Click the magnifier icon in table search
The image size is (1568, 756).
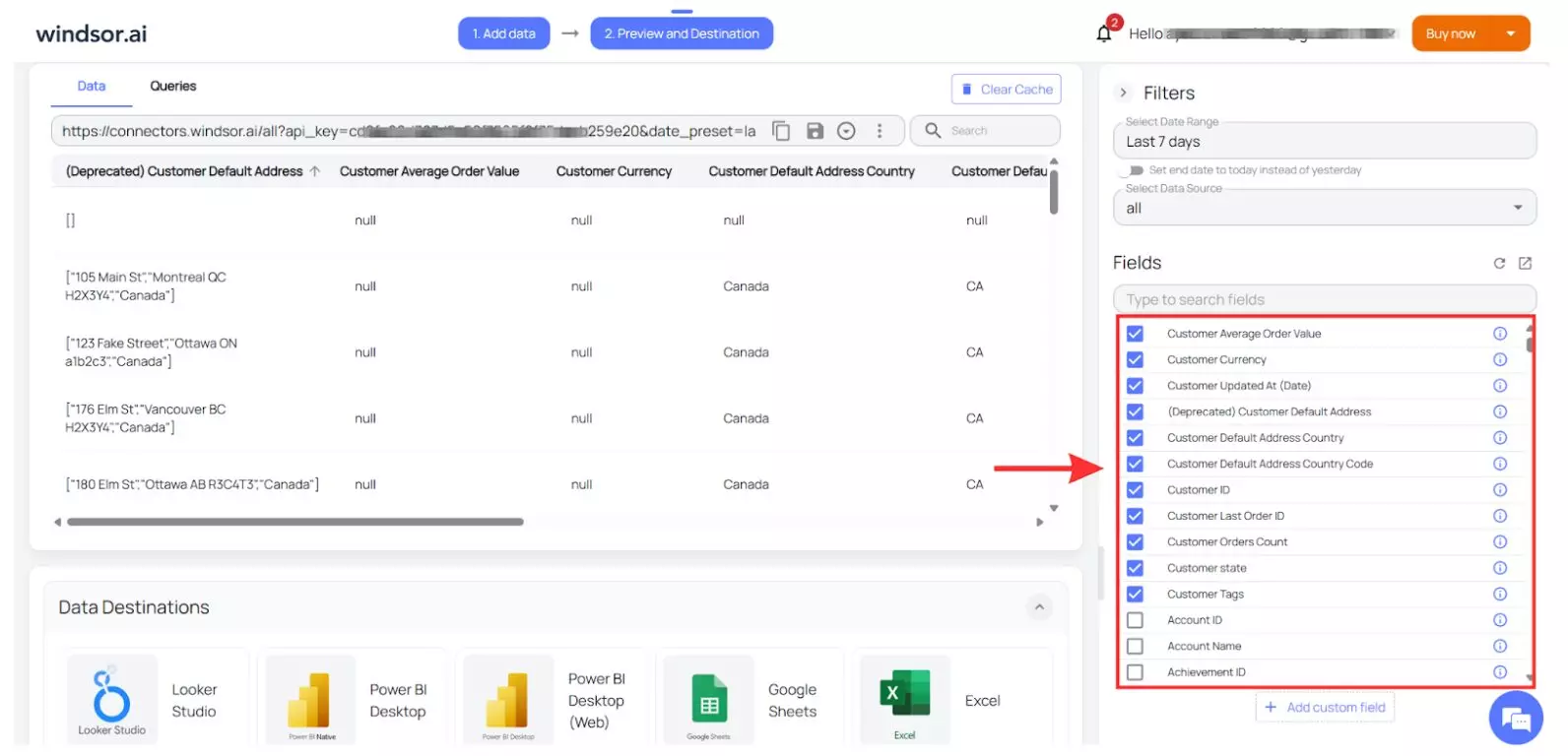(x=933, y=130)
